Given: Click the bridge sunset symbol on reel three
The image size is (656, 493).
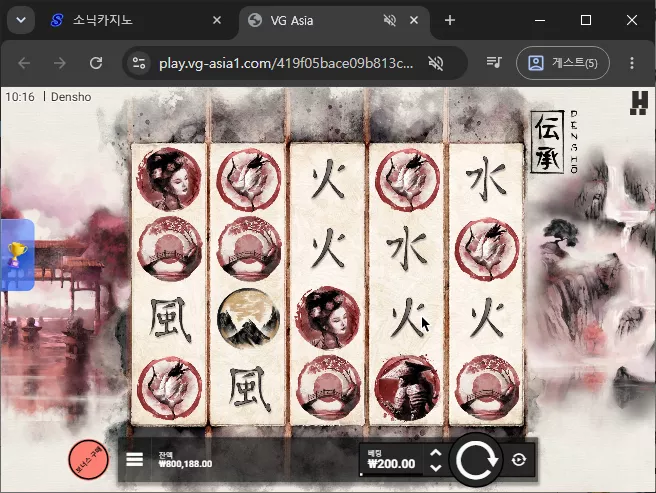Looking at the screenshot, I should (x=328, y=388).
